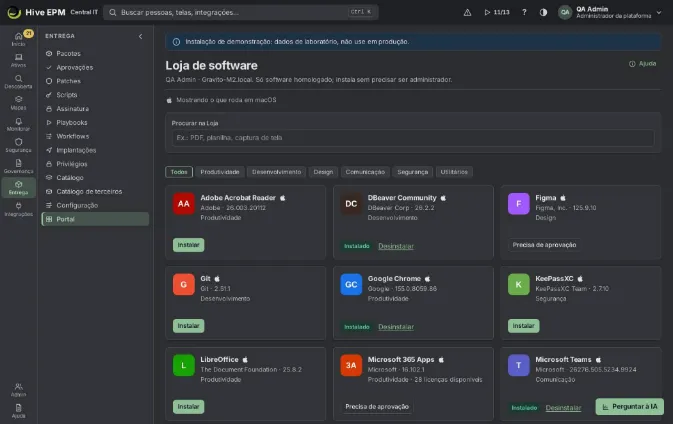
Task: Open the Integrações rail icon
Action: [18, 209]
